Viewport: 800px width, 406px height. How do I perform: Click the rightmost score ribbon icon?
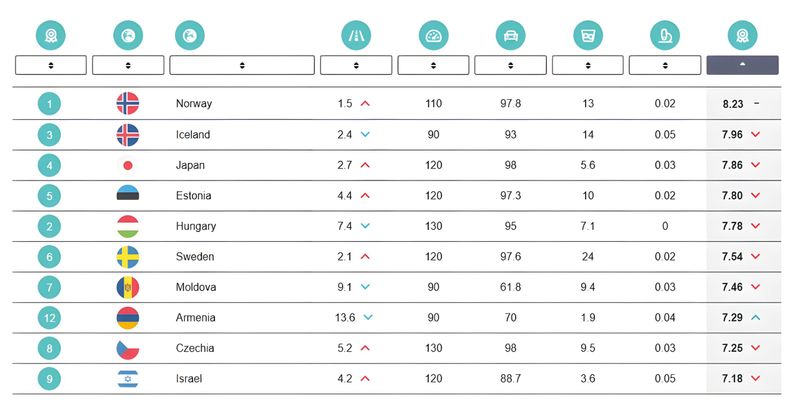(x=742, y=36)
